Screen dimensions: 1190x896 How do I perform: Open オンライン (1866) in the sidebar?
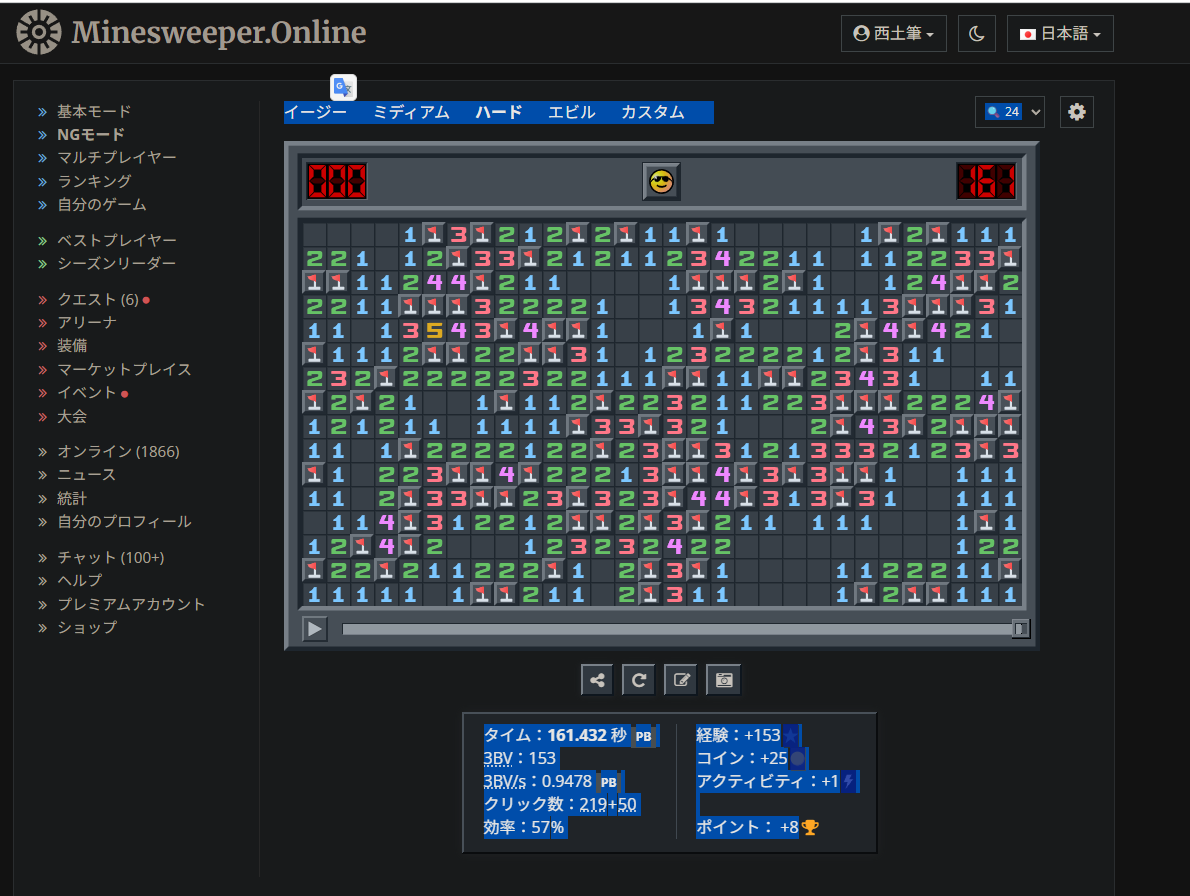118,451
